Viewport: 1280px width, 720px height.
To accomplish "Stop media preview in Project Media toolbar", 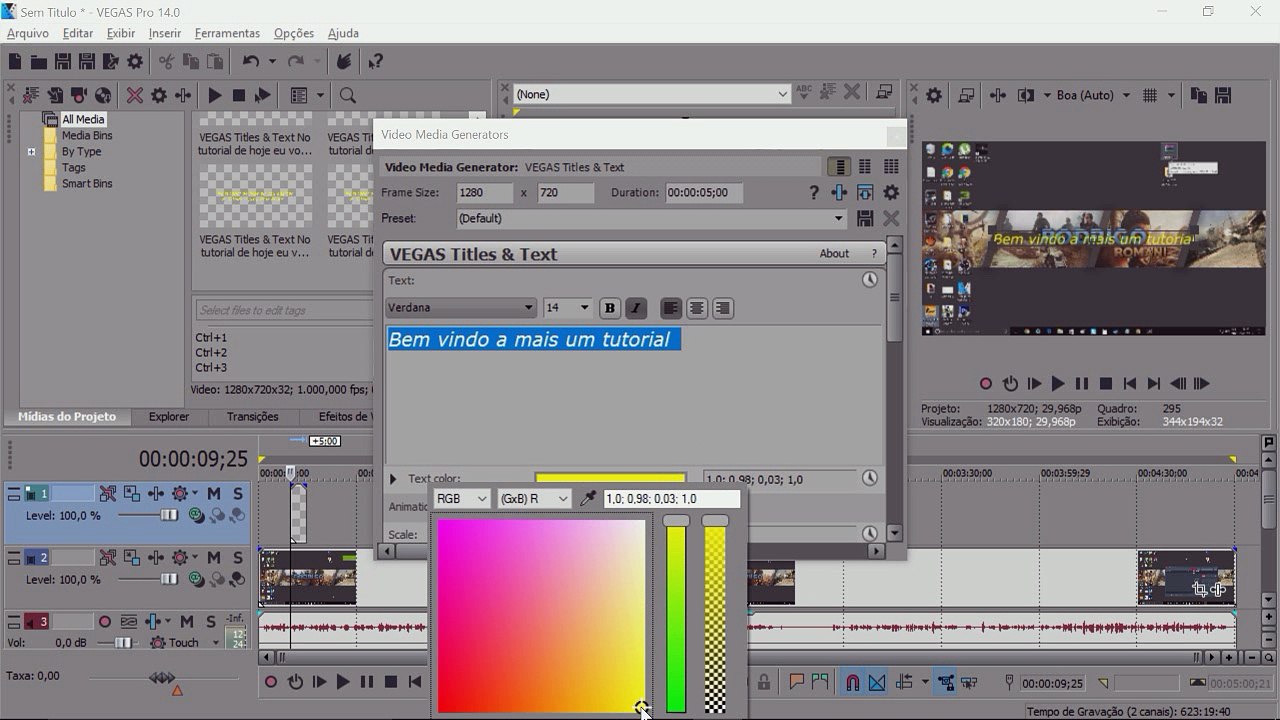I will tap(238, 96).
